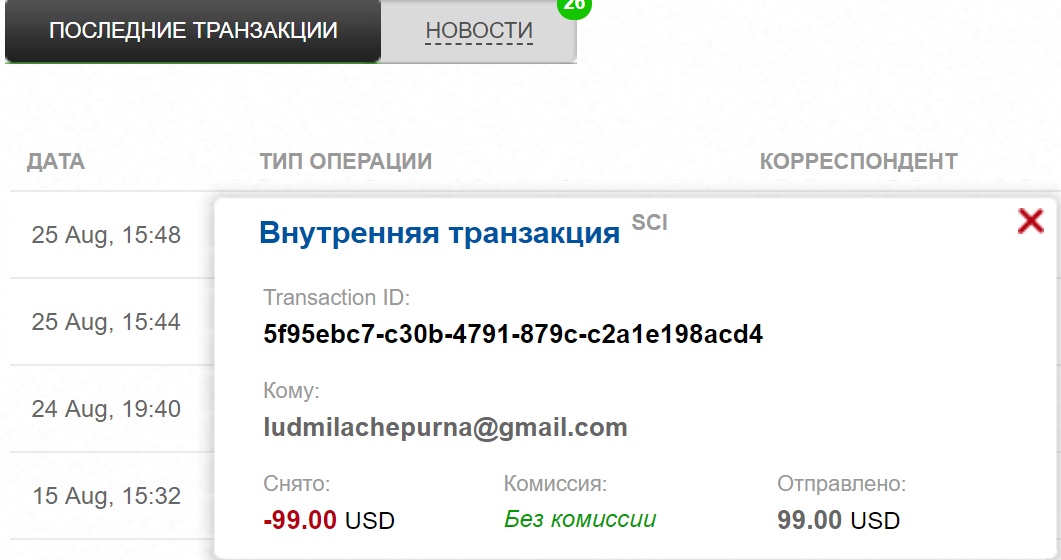Click the Transaction ID label
This screenshot has width=1061, height=560.
[336, 298]
